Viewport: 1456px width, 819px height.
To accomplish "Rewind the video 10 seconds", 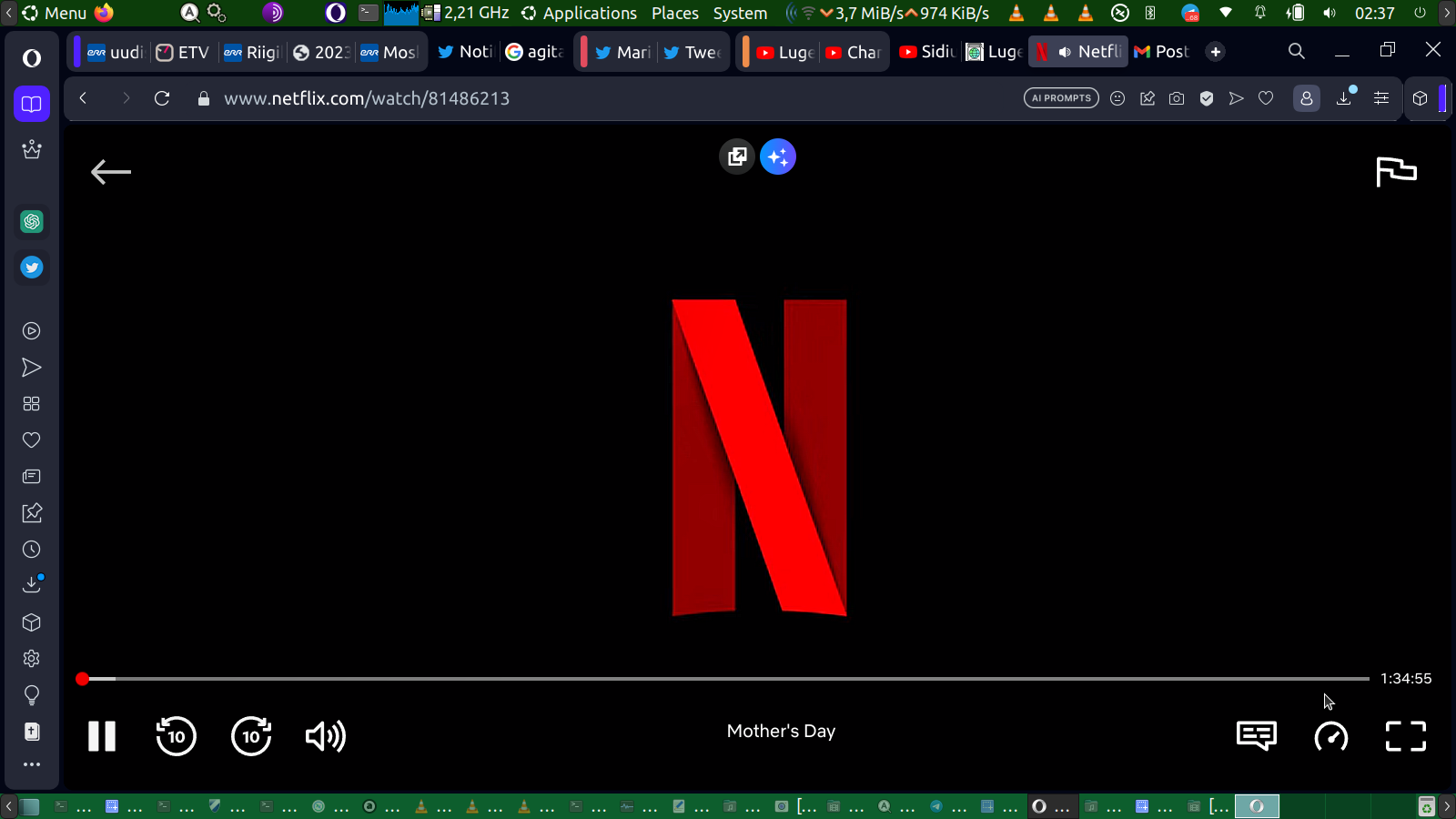I will 177,736.
